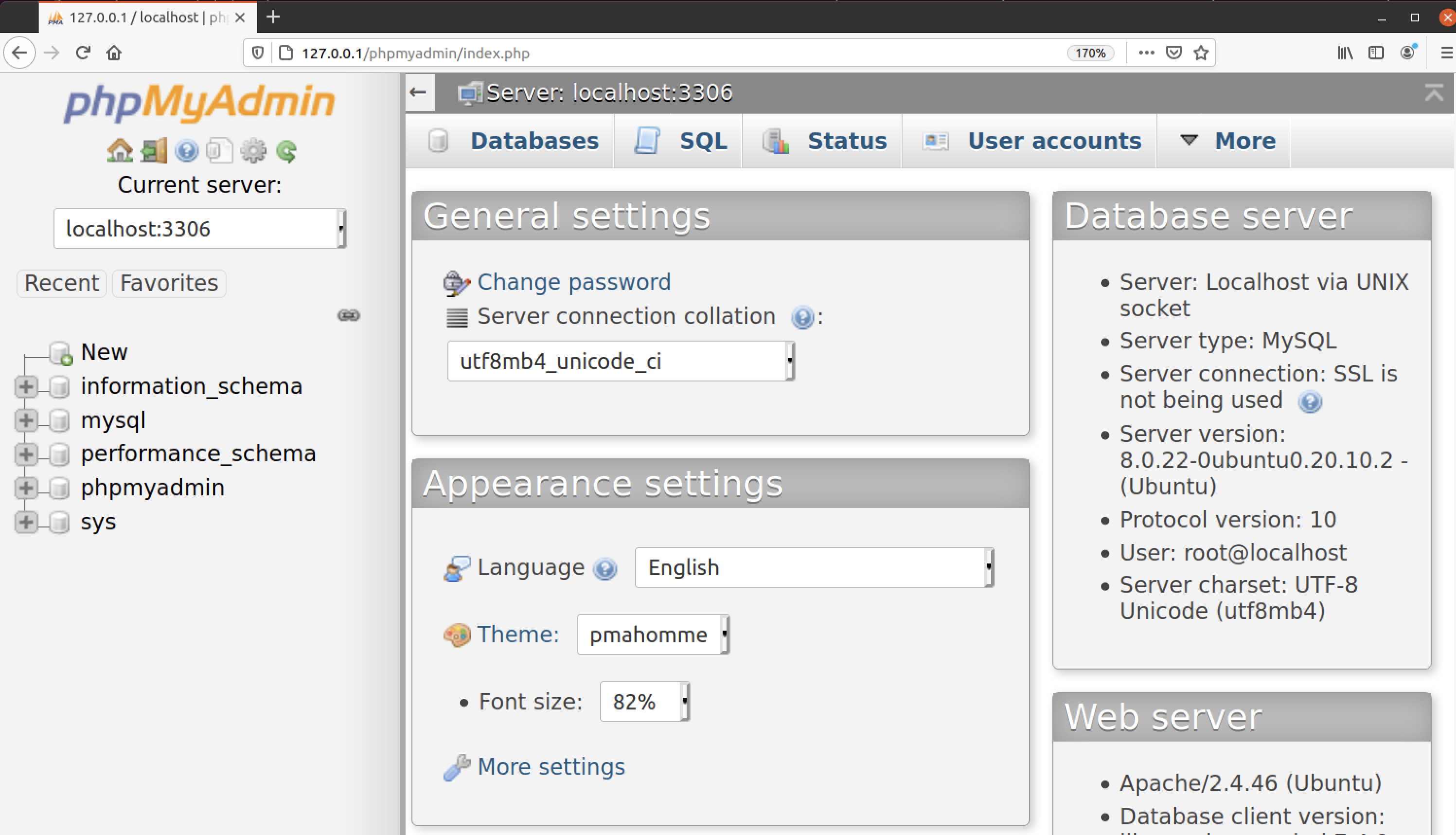Open the Theme dropdown showing pmahomme
The image size is (1456, 835).
653,635
